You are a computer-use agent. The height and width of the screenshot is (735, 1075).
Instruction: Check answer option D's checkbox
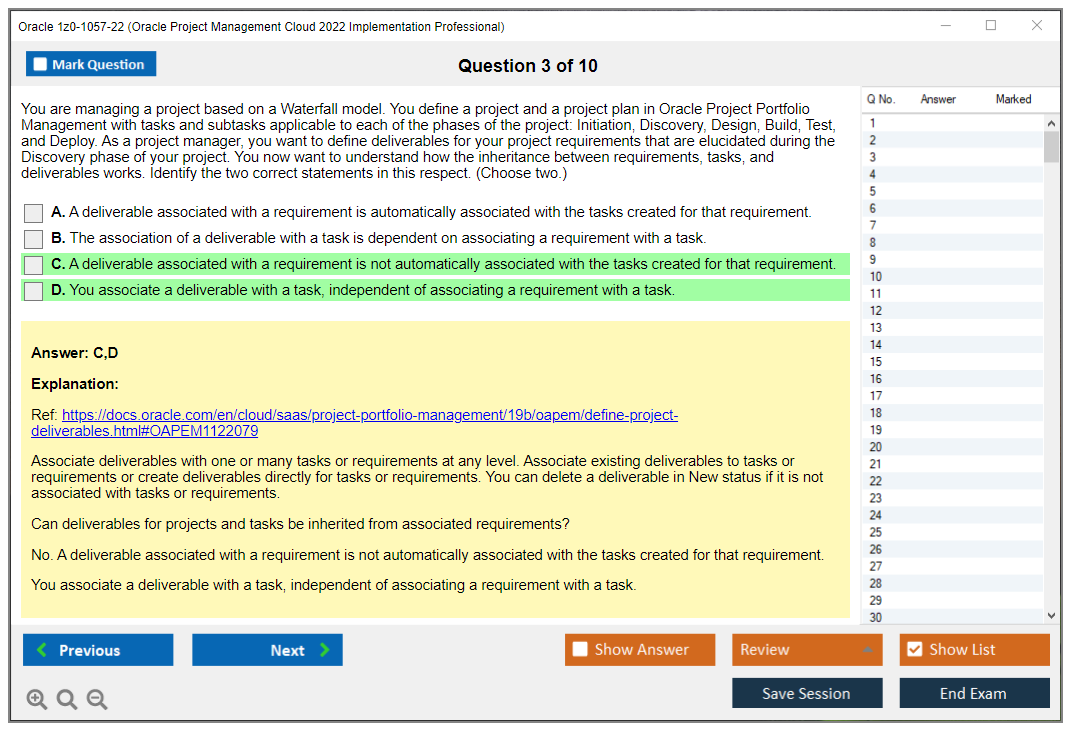(x=33, y=290)
